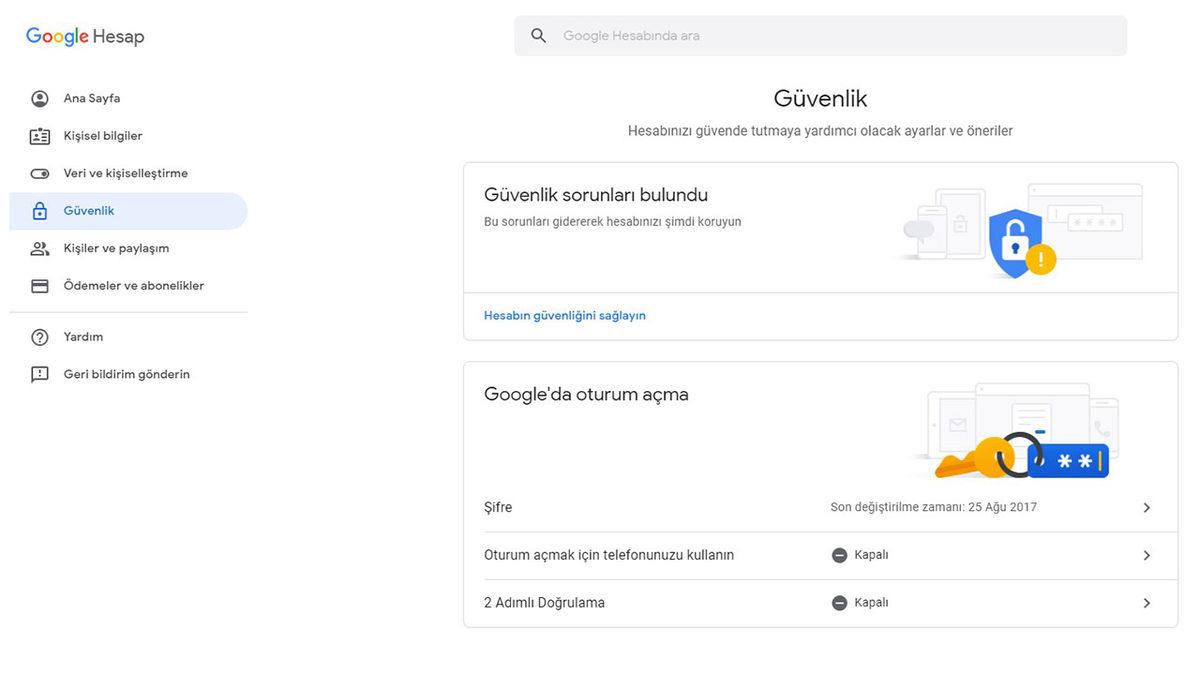Viewport: 1200px width, 675px height.
Task: Click the search magnifier icon
Action: tap(538, 35)
